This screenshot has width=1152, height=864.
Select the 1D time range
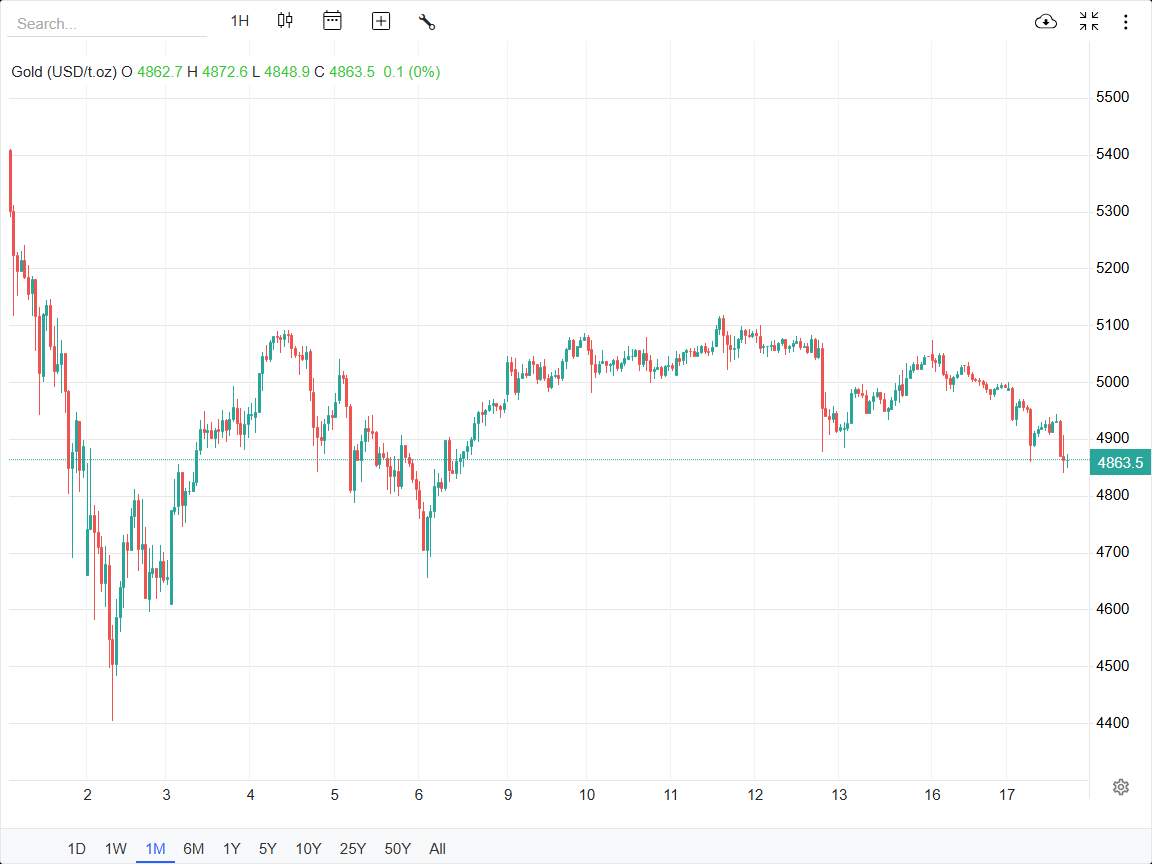click(77, 849)
